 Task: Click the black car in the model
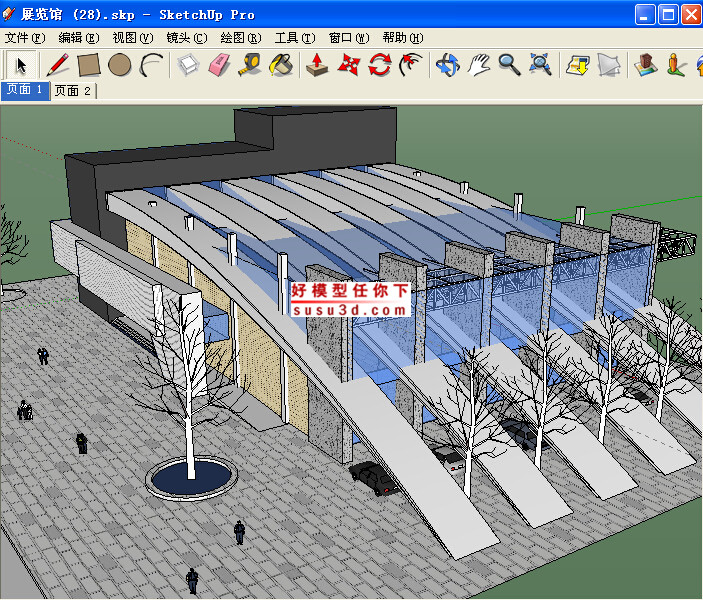click(x=374, y=478)
